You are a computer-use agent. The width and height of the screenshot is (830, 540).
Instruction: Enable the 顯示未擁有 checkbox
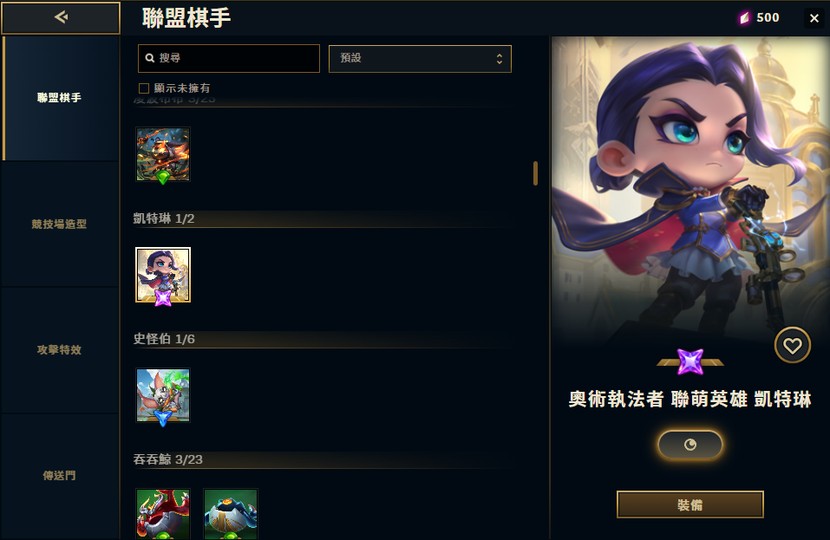[143, 88]
